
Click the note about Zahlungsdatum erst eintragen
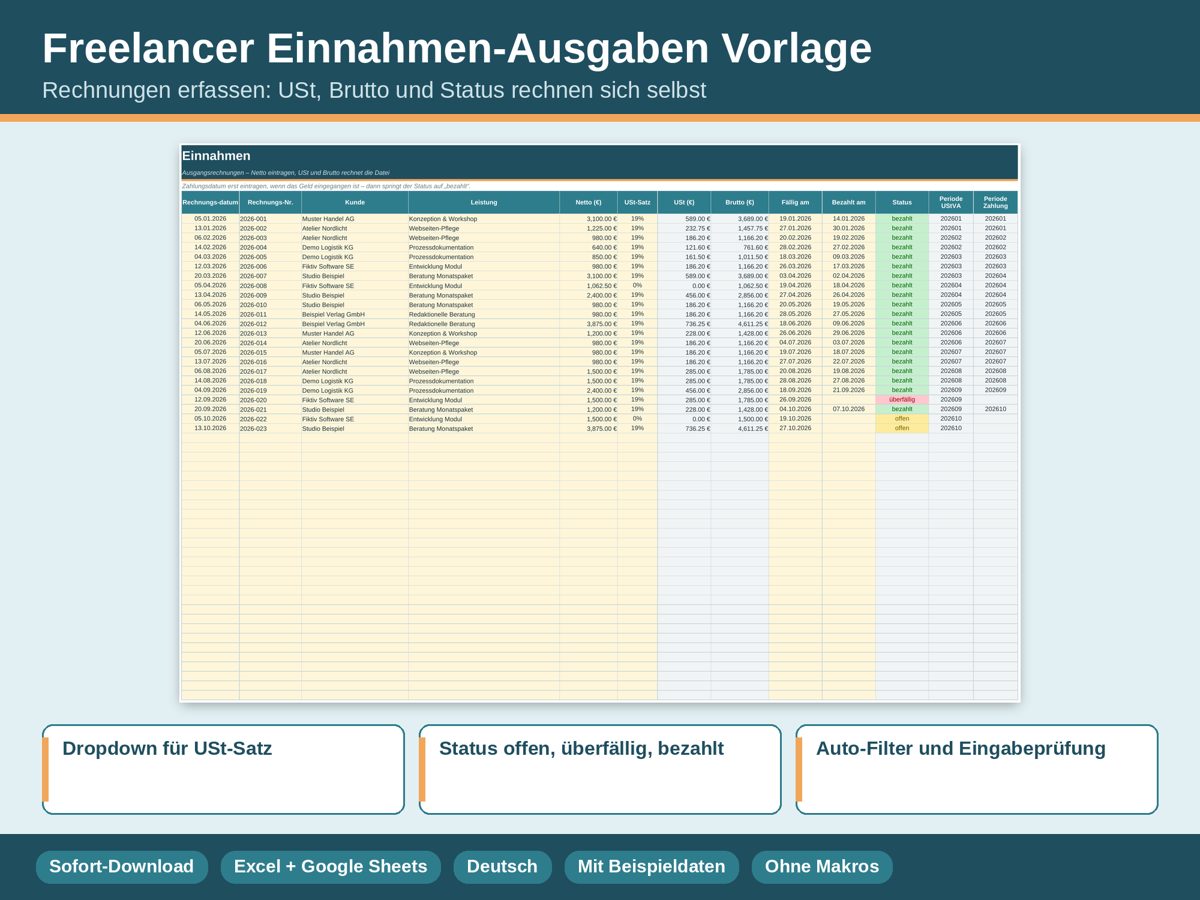pos(326,186)
